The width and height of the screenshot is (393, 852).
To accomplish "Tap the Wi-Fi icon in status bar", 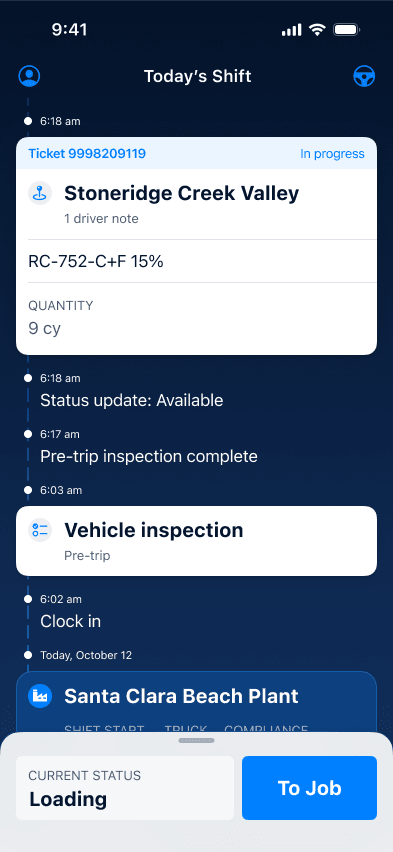I will (317, 30).
